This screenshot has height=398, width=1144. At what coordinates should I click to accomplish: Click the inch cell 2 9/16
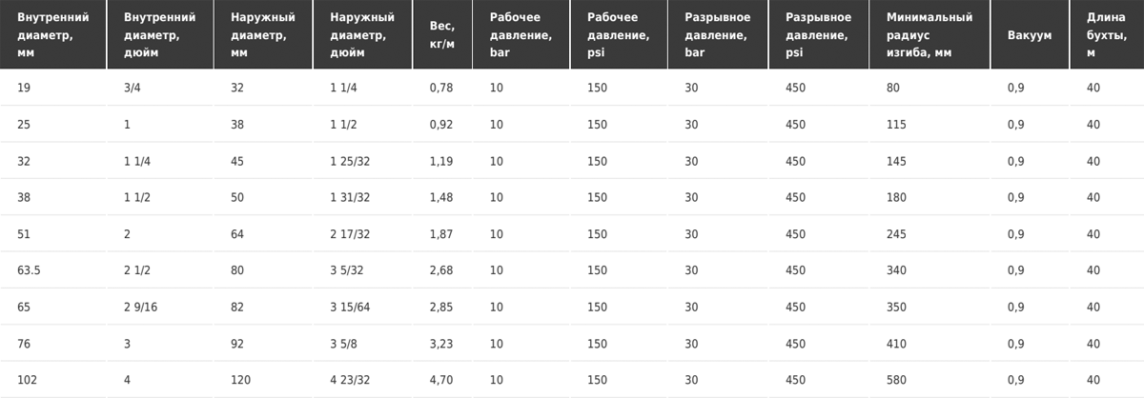coord(141,307)
